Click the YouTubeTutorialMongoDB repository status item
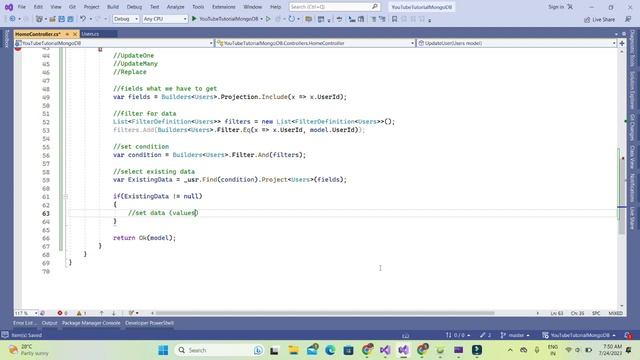The image size is (640, 360). pos(579,335)
